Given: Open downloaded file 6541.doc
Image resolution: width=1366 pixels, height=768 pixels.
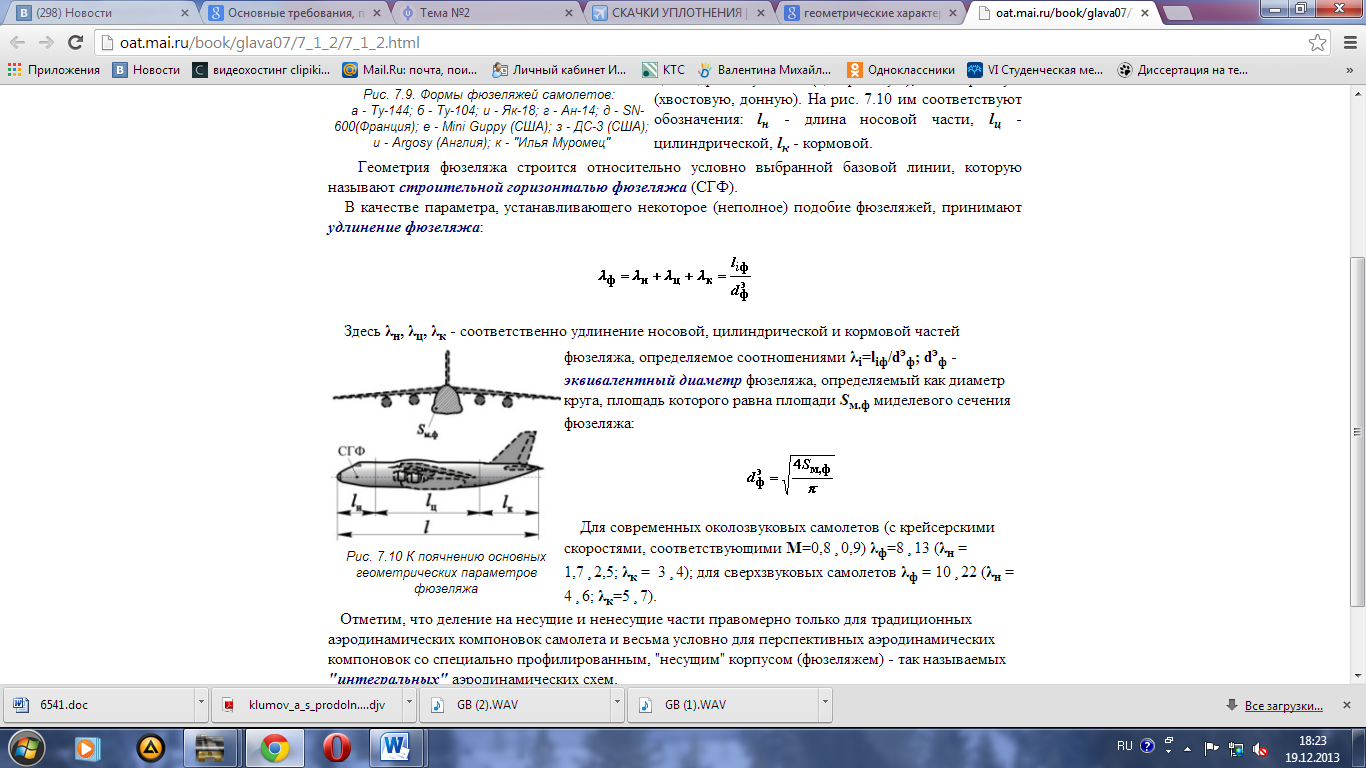Looking at the screenshot, I should tap(98, 705).
